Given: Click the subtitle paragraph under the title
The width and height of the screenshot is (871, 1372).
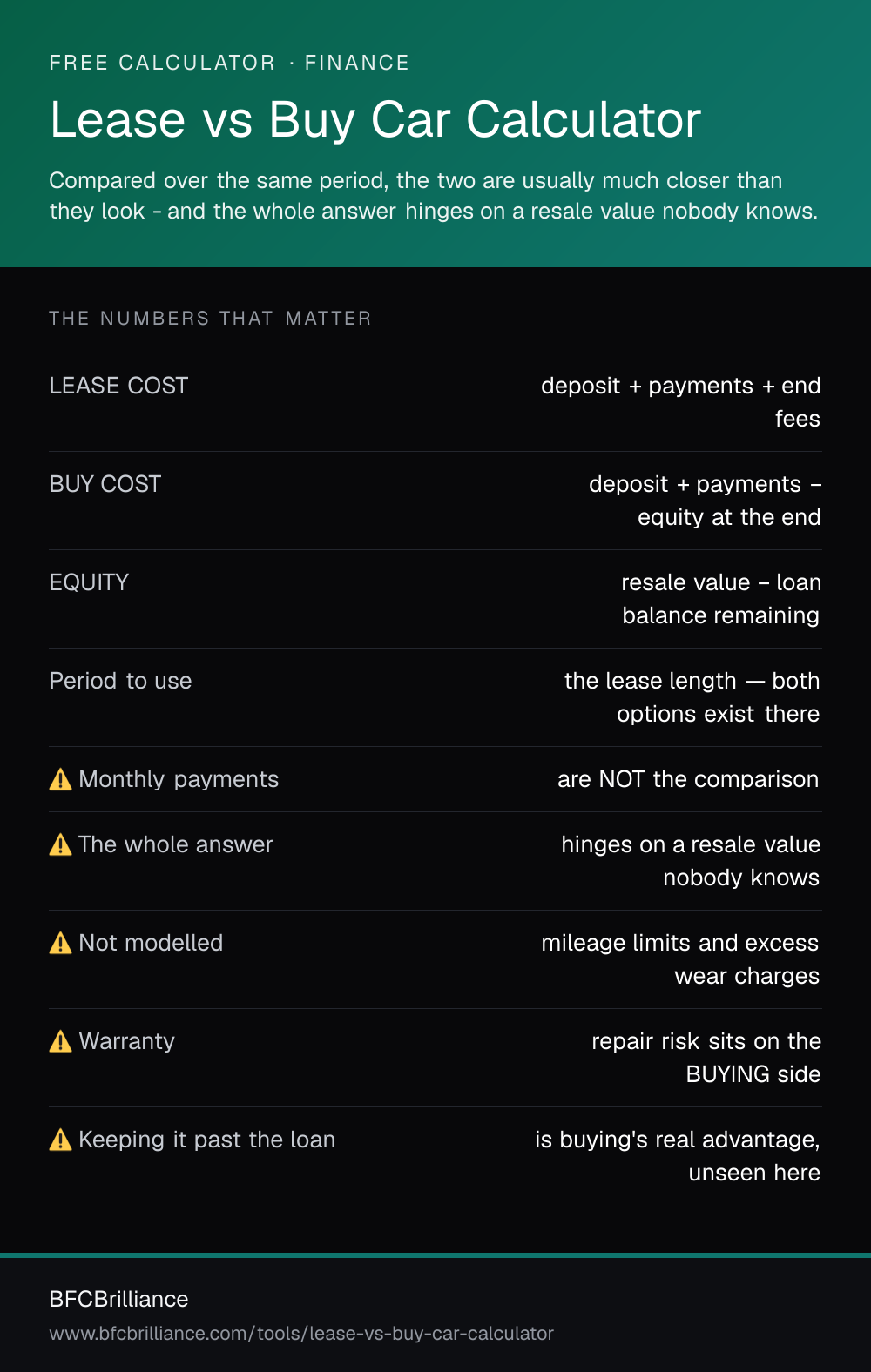Looking at the screenshot, I should click(434, 196).
